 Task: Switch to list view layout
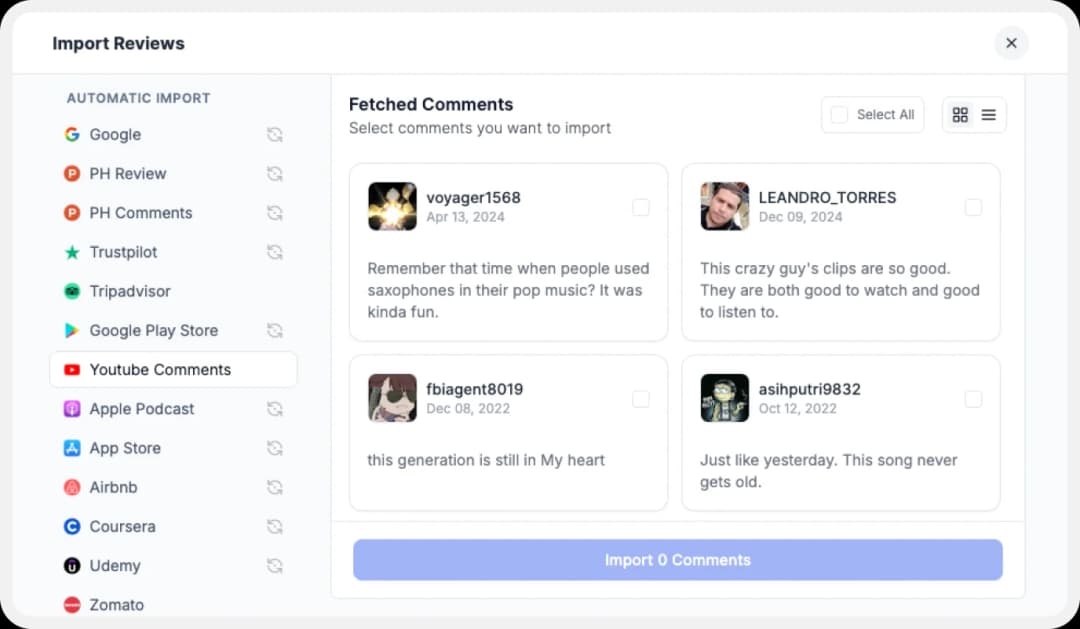tap(989, 114)
